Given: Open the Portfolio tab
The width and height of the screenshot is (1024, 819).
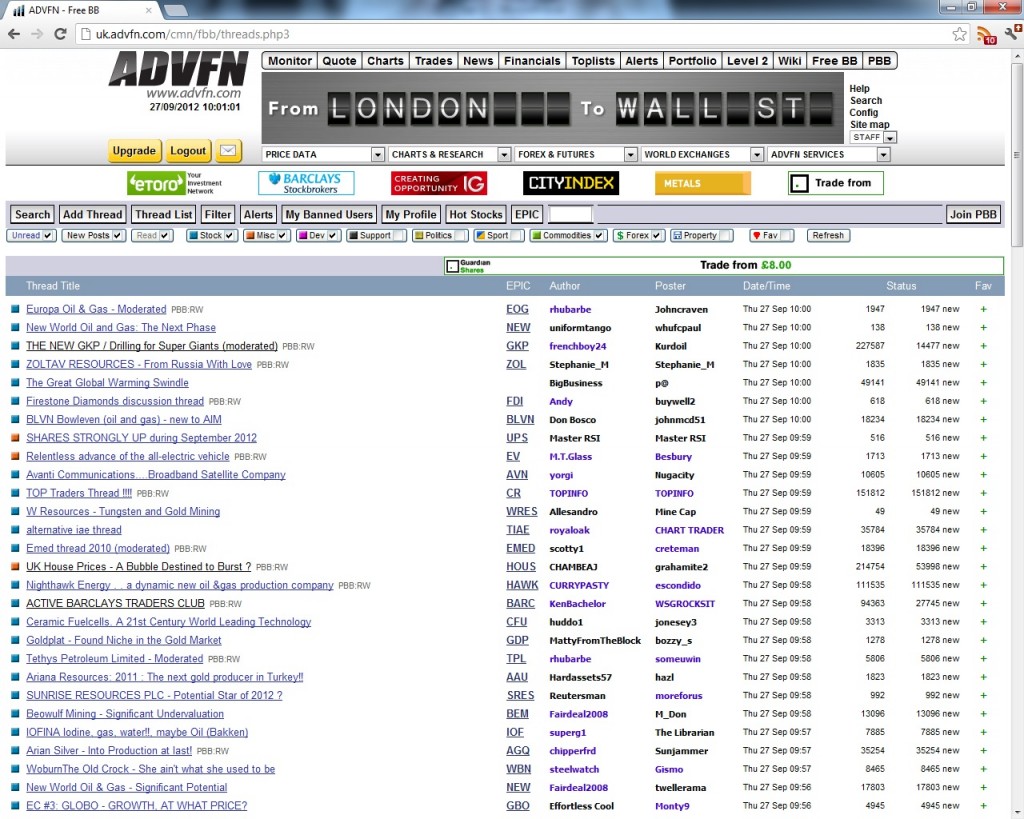Looking at the screenshot, I should [692, 61].
